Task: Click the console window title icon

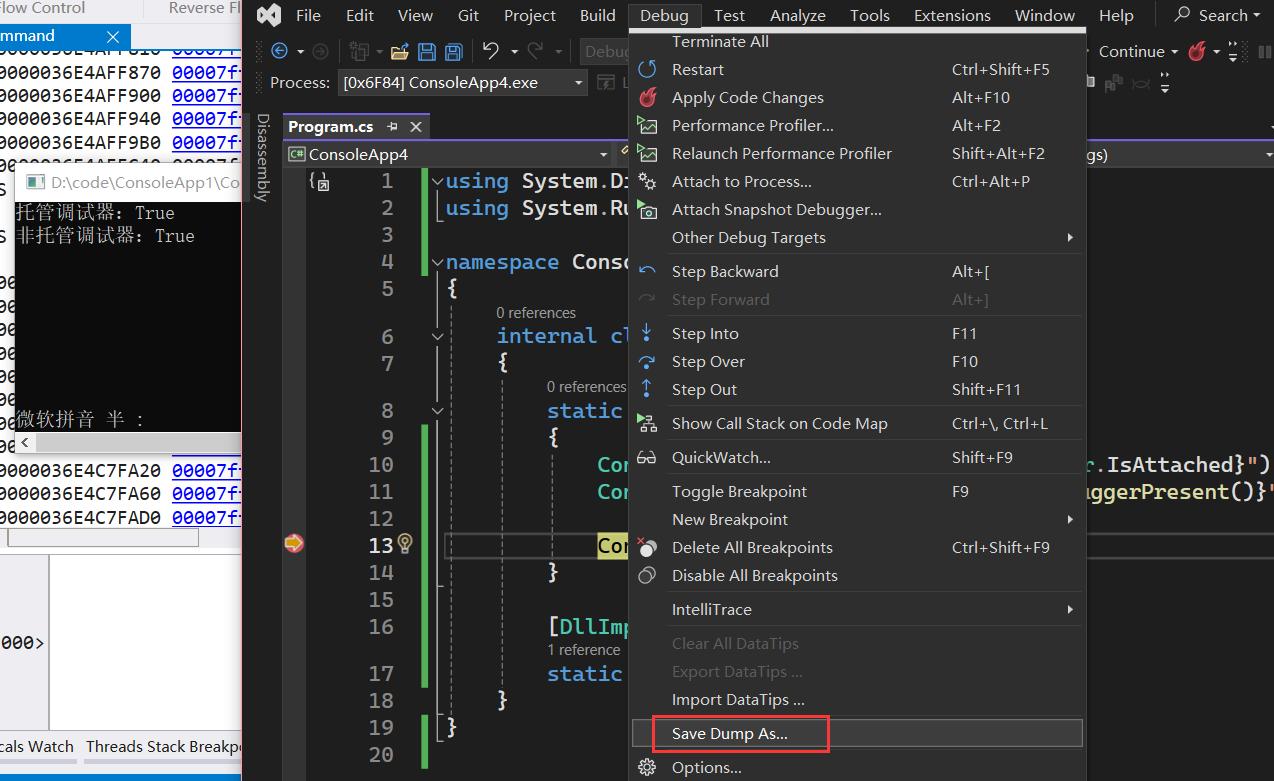Action: [x=36, y=182]
